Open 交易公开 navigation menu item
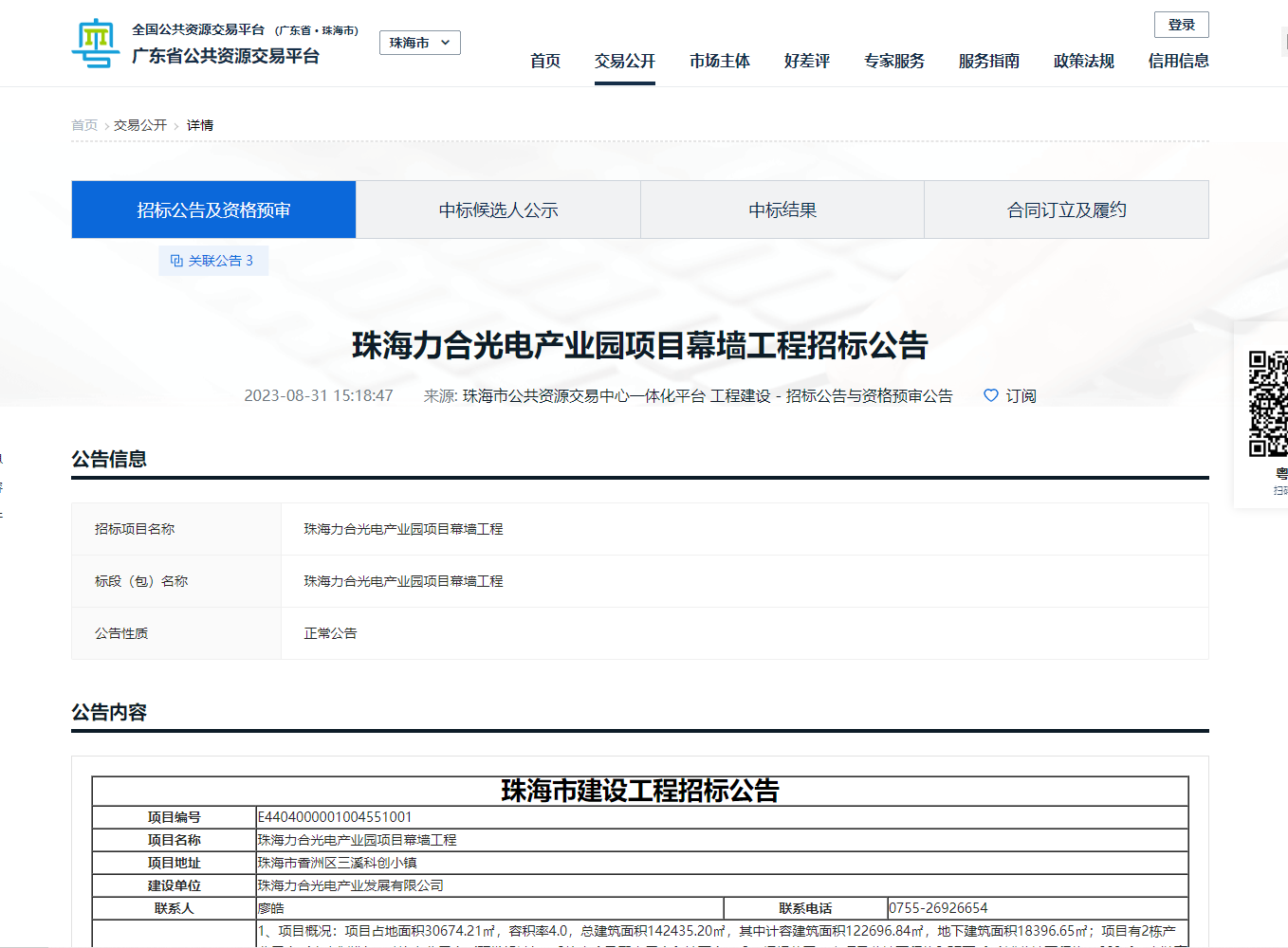Screen dimensions: 1288x948 point(625,61)
